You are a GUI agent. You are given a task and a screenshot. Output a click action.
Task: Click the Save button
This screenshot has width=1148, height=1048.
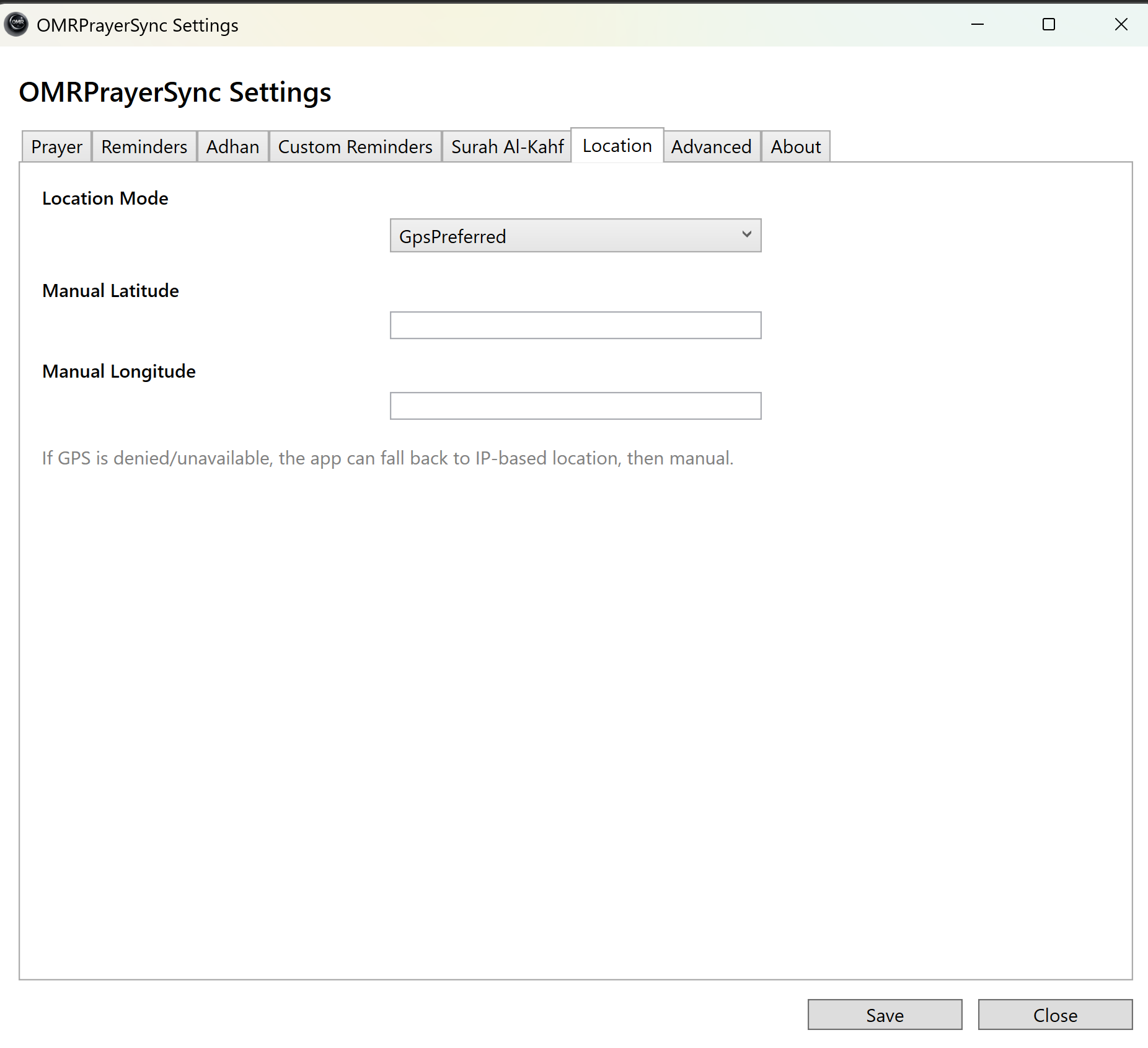tap(885, 1015)
